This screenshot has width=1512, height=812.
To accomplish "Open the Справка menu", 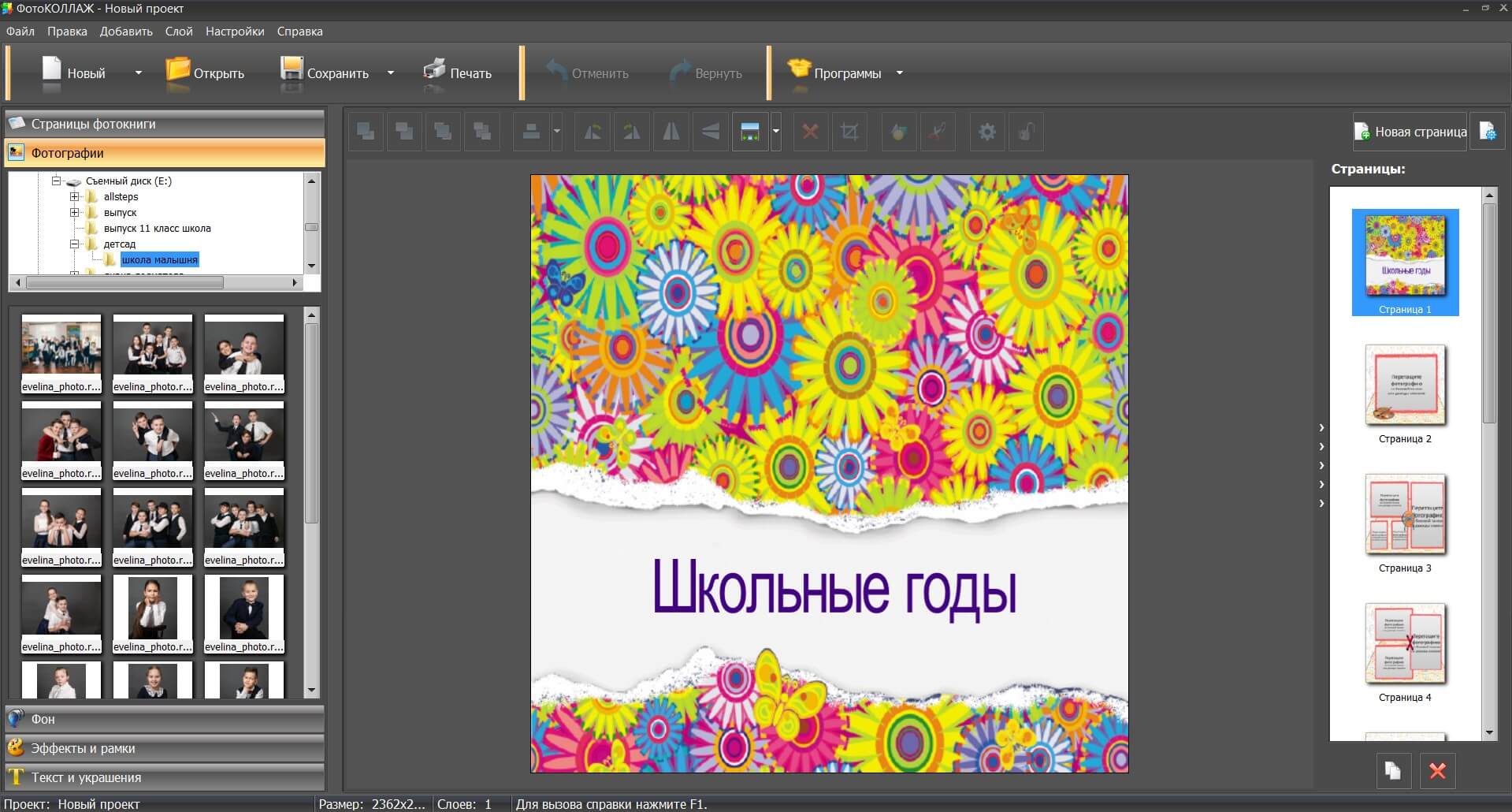I will (299, 32).
